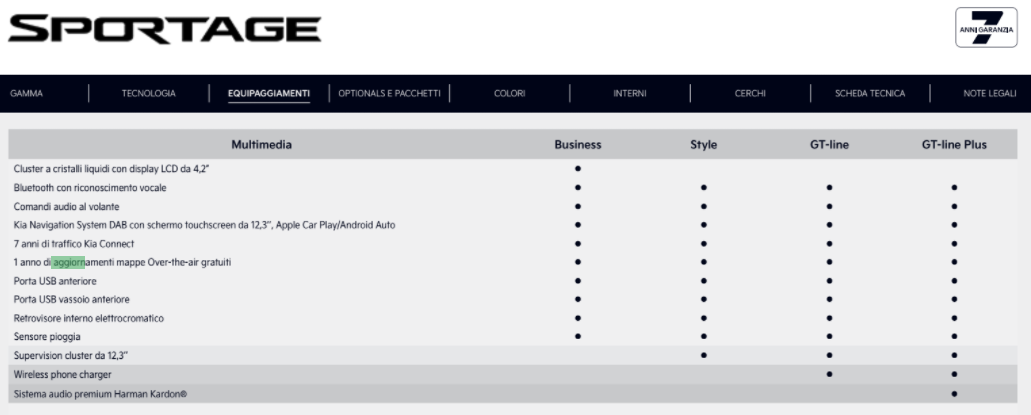1031x415 pixels.
Task: View the Scheda Tecnica tab
Action: click(x=870, y=93)
